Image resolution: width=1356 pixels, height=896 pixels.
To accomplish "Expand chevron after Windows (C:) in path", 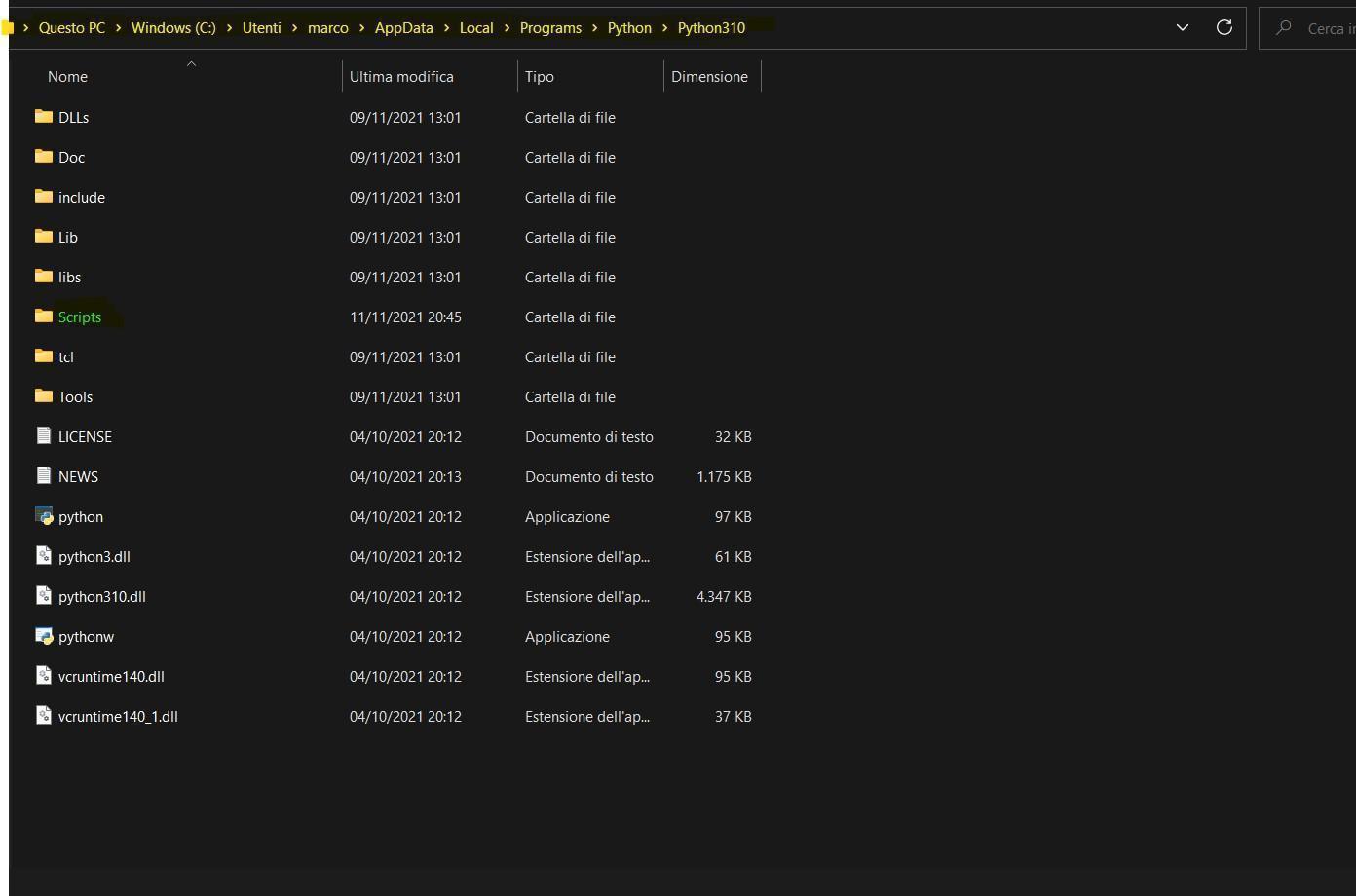I will coord(229,28).
